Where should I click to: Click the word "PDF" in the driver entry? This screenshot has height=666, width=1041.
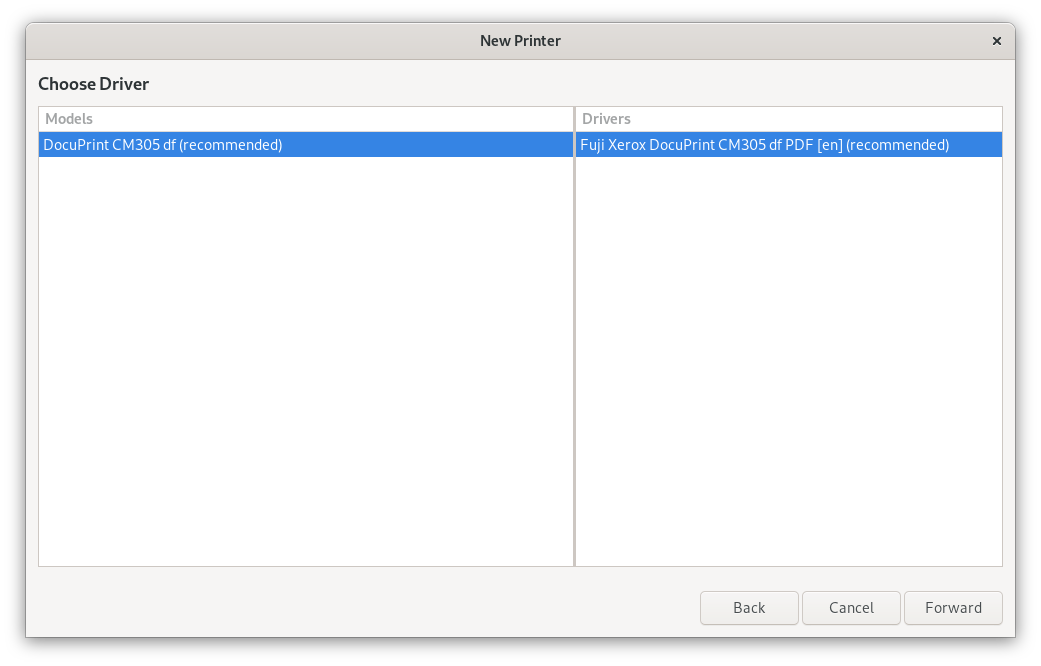[x=799, y=145]
